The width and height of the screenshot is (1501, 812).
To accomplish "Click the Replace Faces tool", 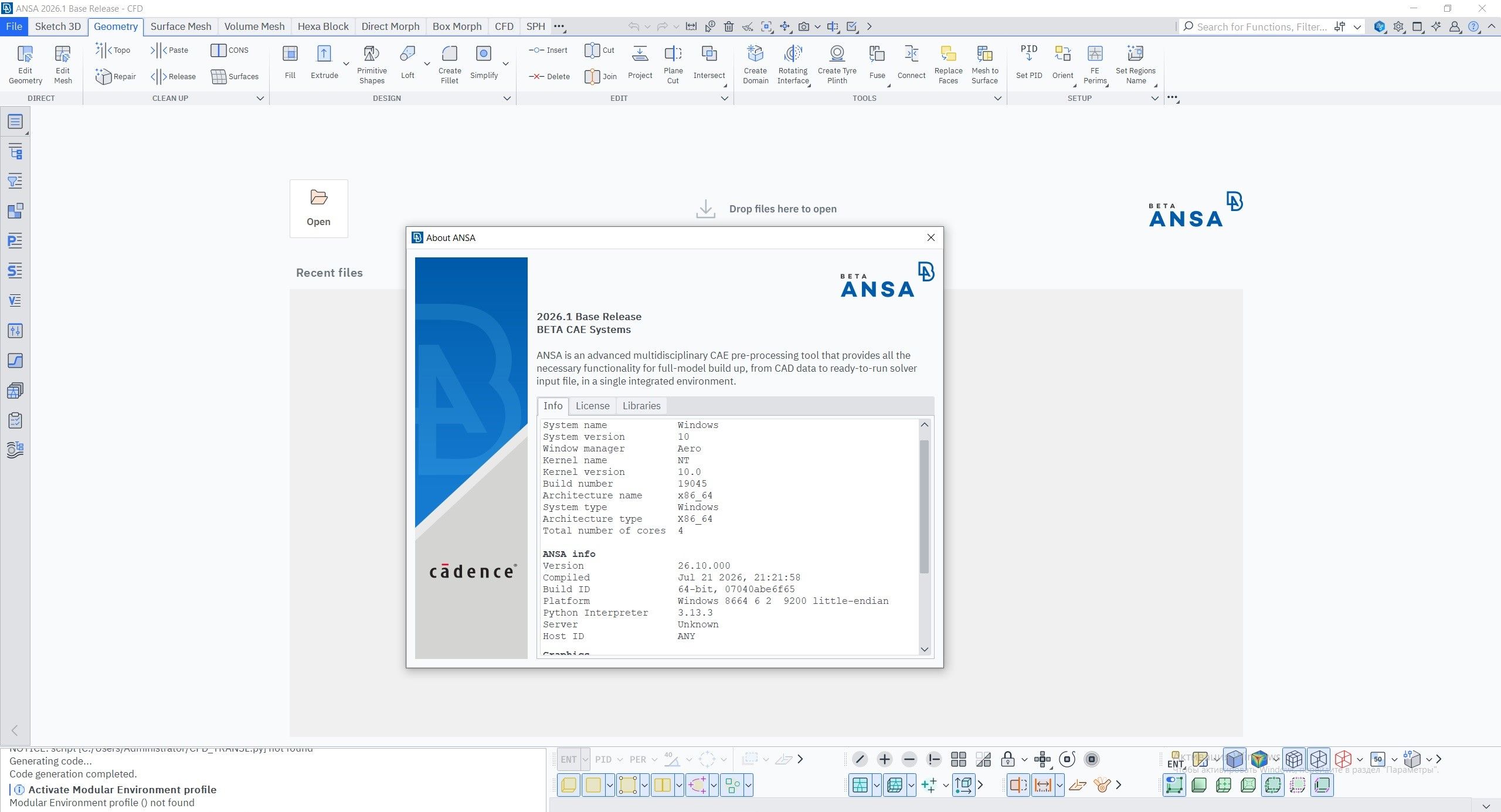I will tap(948, 64).
